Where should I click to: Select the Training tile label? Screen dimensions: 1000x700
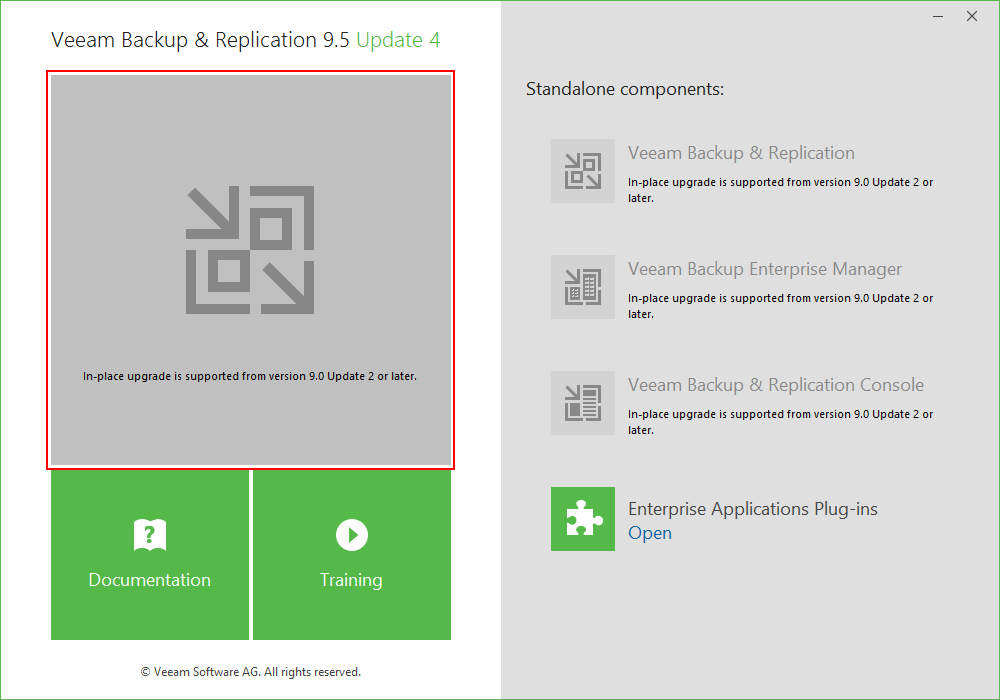[x=351, y=580]
